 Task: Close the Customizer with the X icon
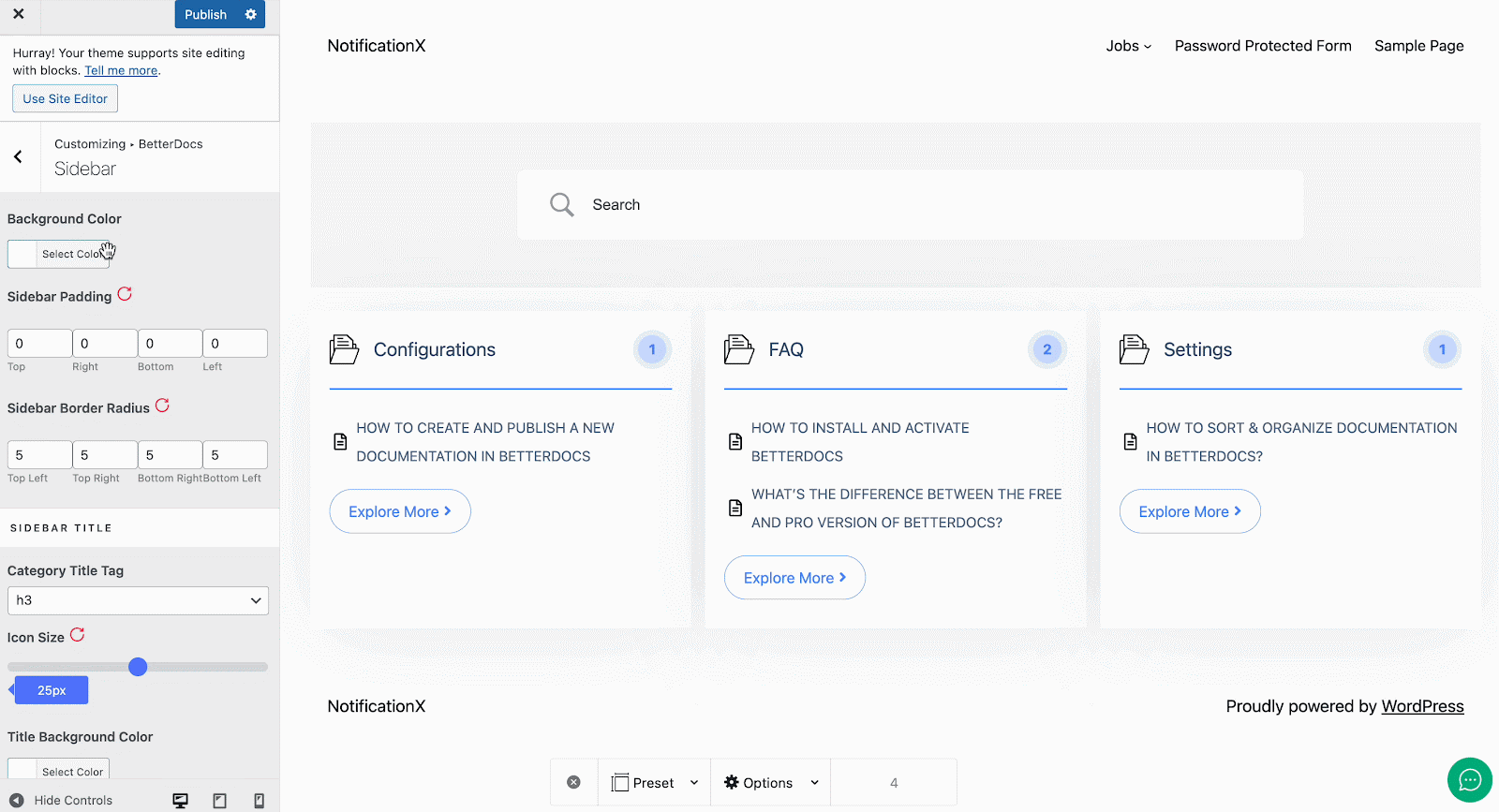[x=19, y=14]
